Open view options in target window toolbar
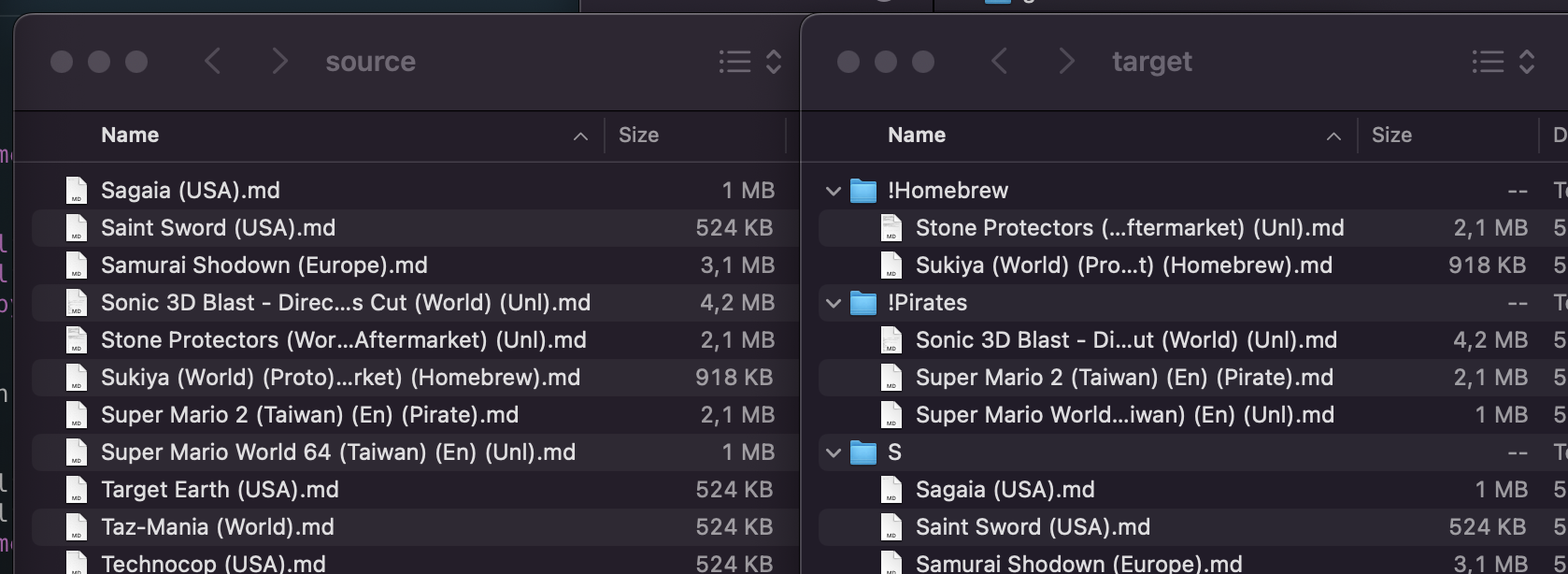Screen dimensions: 1568x574 coord(1504,62)
